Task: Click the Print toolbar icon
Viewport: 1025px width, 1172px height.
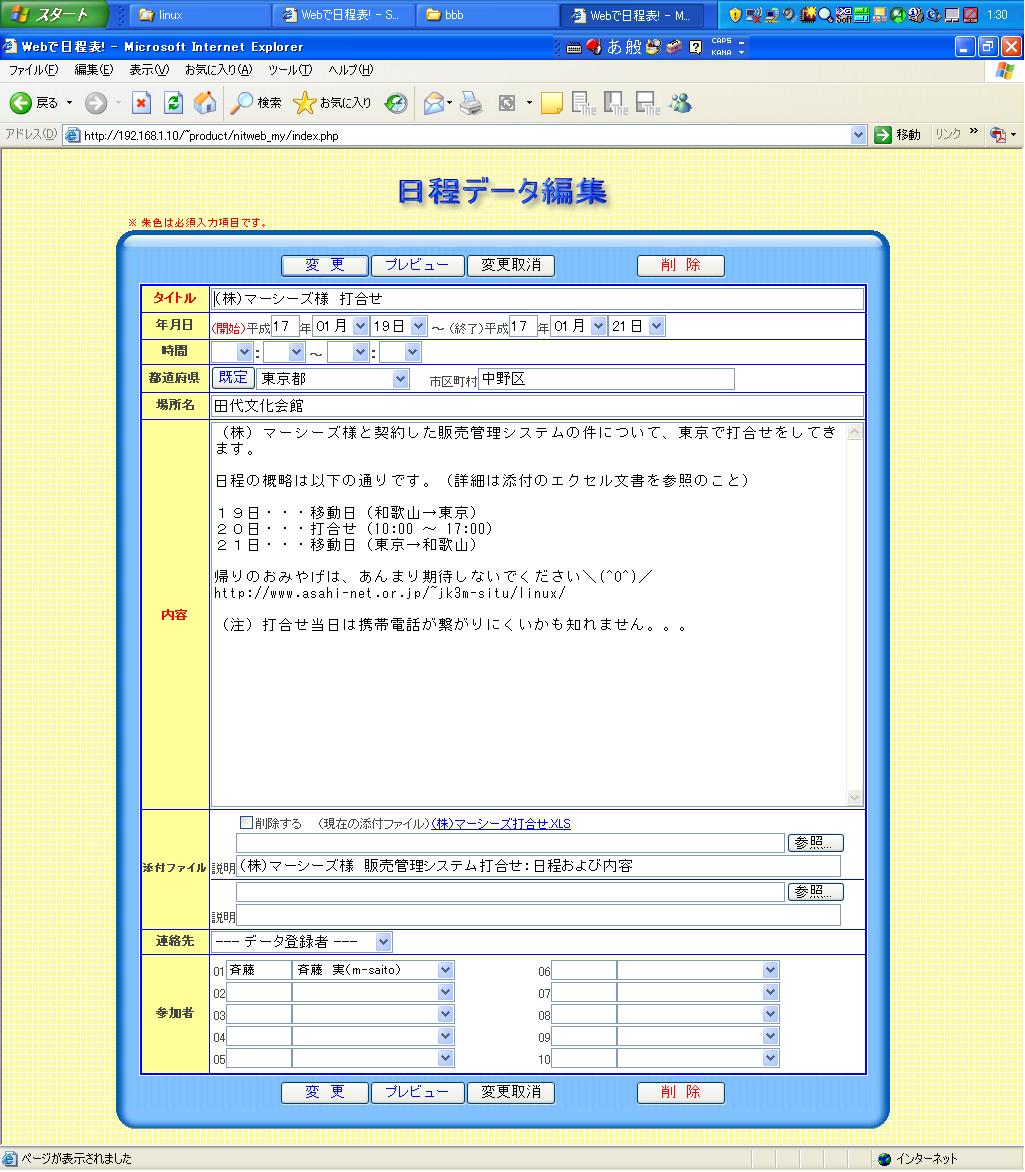Action: tap(471, 103)
